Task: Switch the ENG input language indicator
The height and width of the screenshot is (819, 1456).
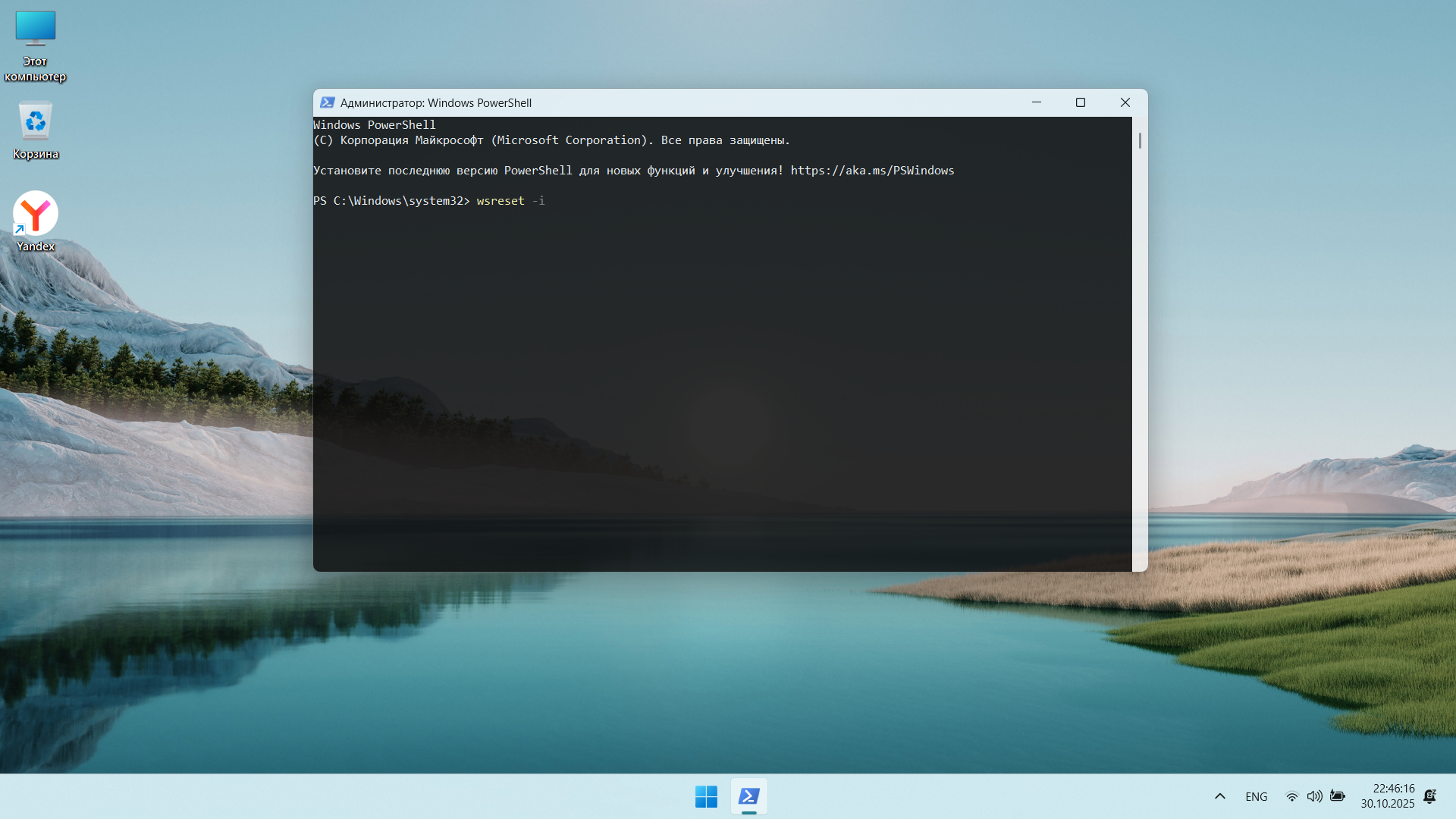Action: pos(1256,796)
